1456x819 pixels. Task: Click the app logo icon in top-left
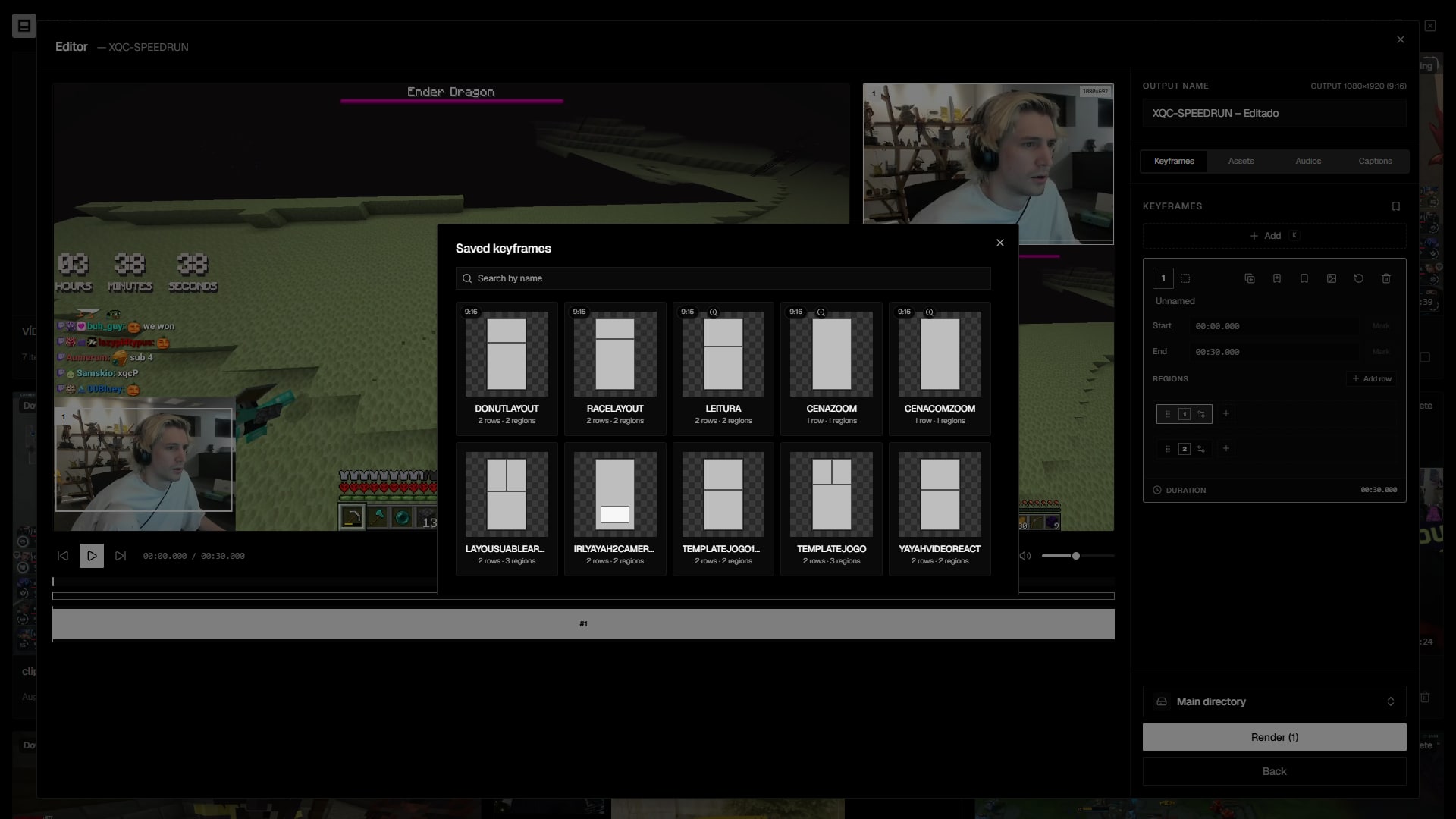24,27
